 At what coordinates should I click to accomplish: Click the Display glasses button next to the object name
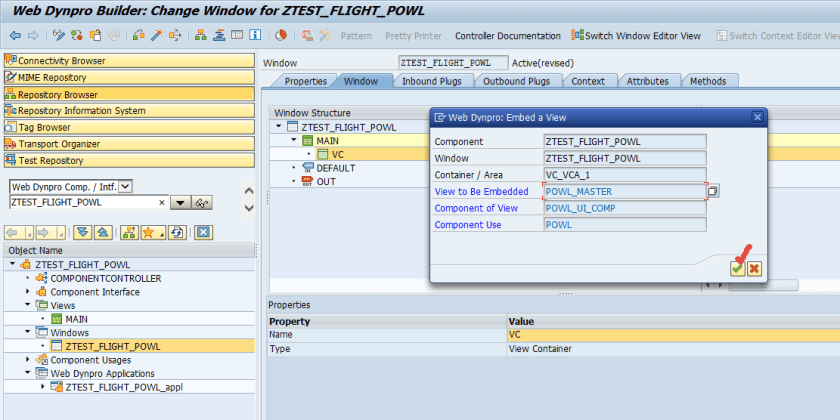click(x=202, y=203)
